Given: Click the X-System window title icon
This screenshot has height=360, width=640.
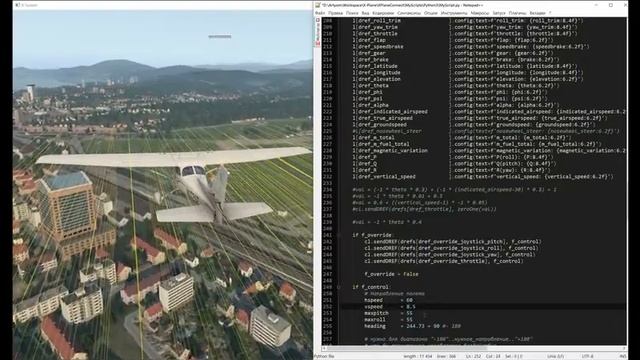Looking at the screenshot, I should click(17, 5).
